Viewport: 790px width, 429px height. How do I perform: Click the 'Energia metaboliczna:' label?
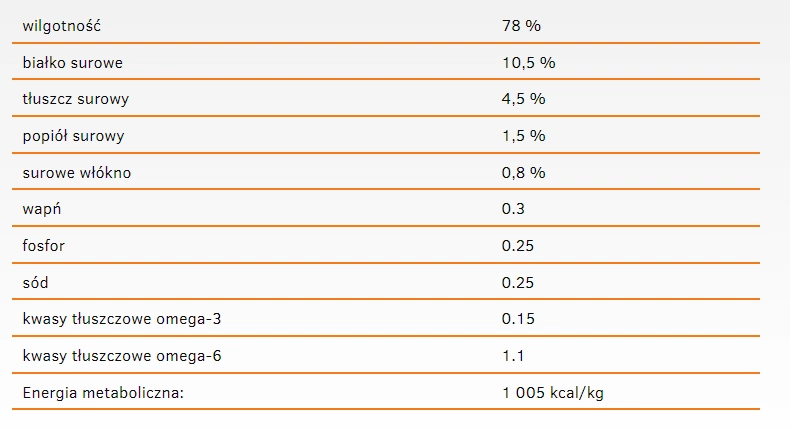(104, 393)
